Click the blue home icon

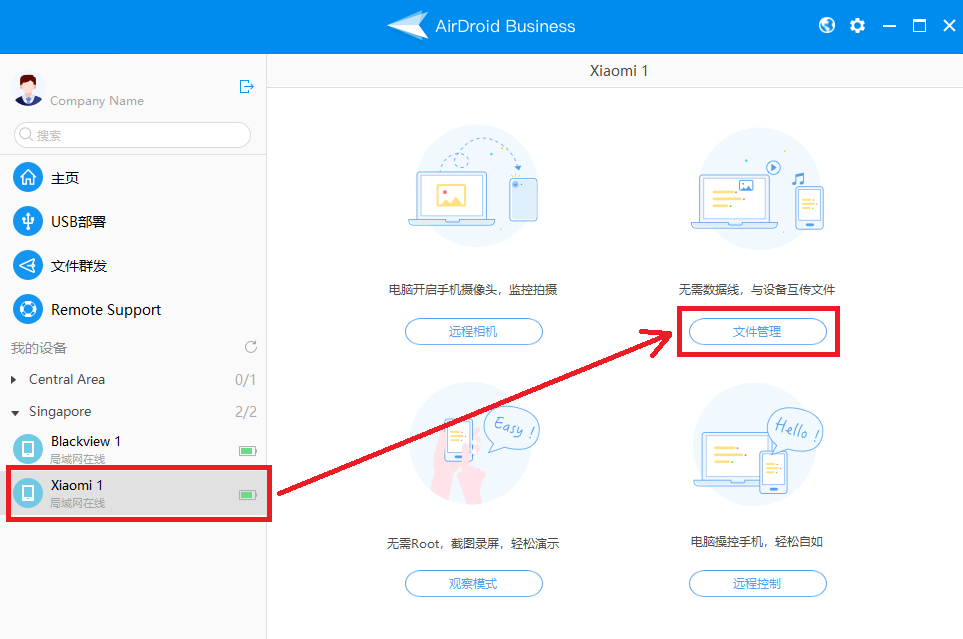coord(28,178)
